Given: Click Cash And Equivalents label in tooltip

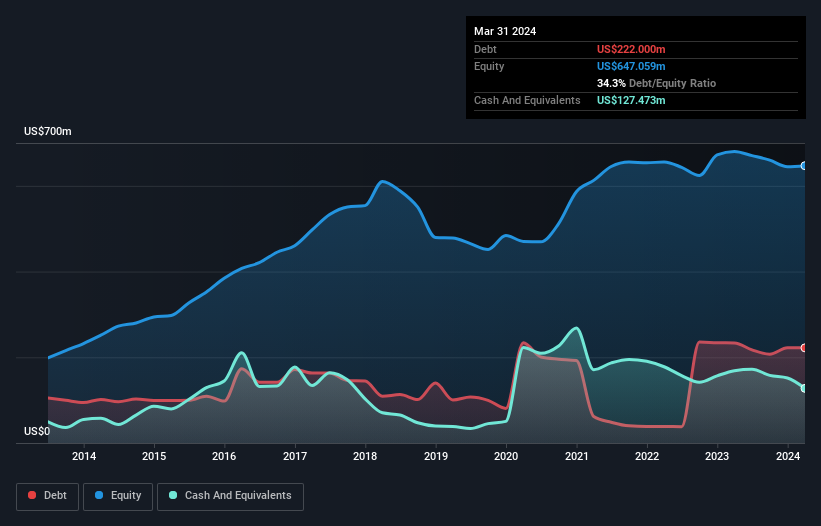Looking at the screenshot, I should coord(527,100).
